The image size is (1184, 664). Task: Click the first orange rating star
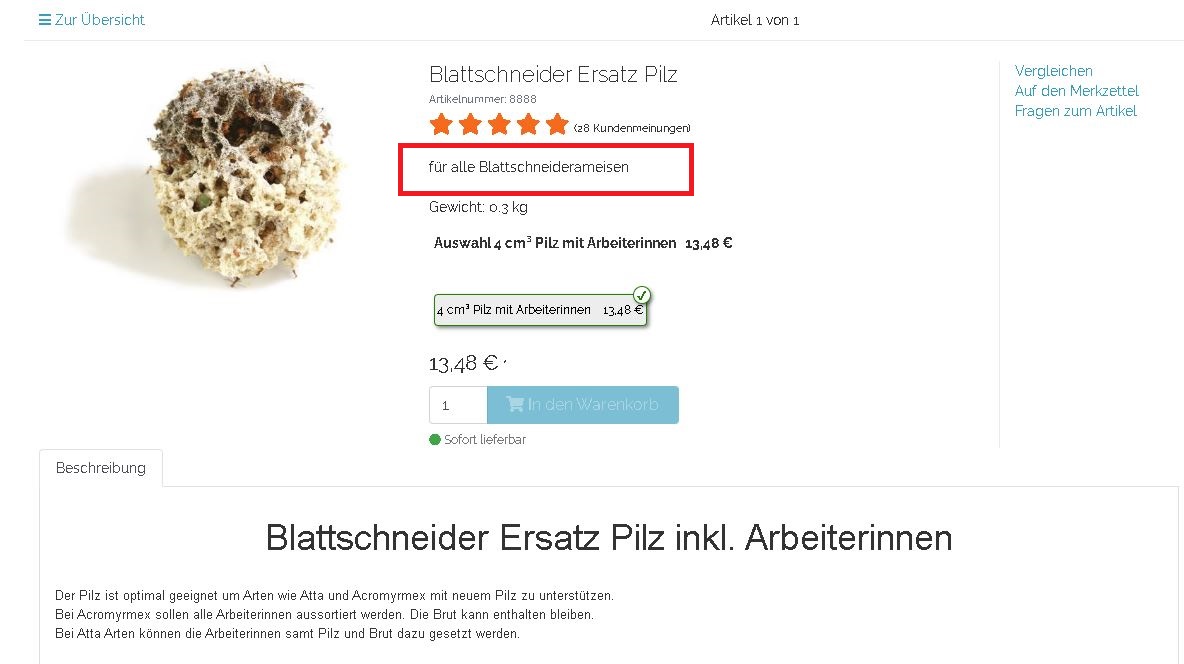click(x=441, y=124)
